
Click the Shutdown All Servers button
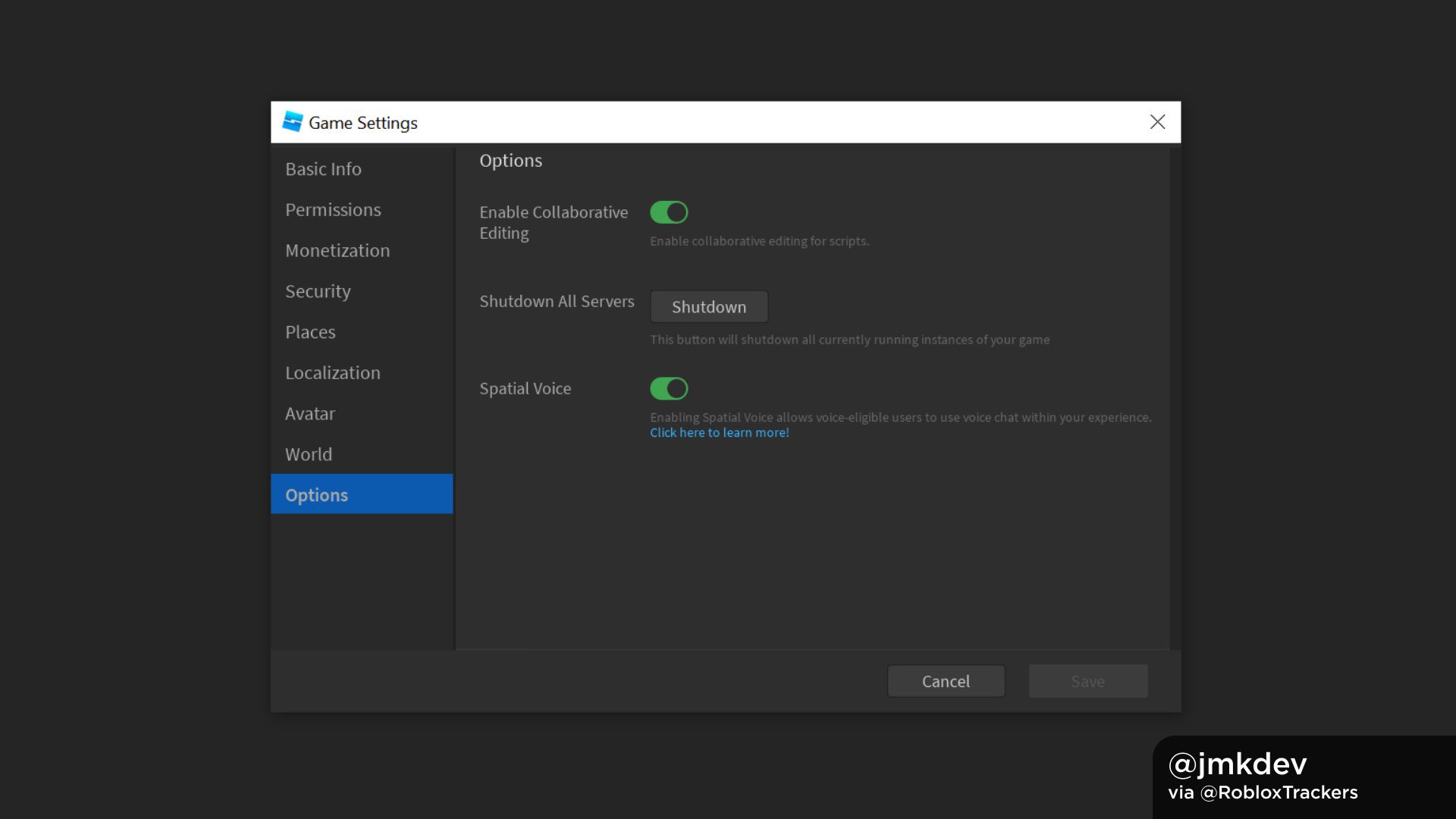(x=710, y=306)
